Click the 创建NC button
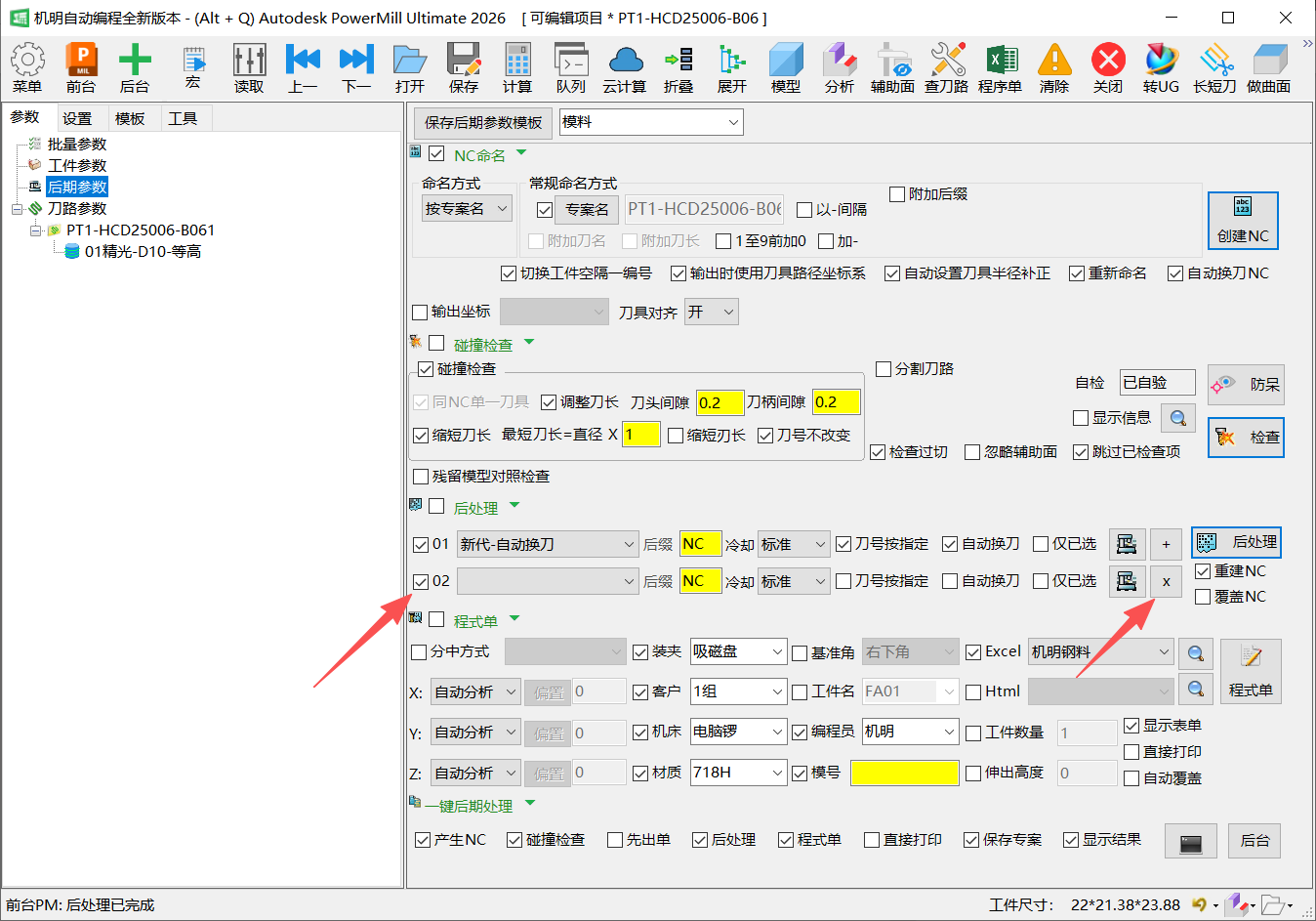The height and width of the screenshot is (921, 1316). coord(1243,221)
